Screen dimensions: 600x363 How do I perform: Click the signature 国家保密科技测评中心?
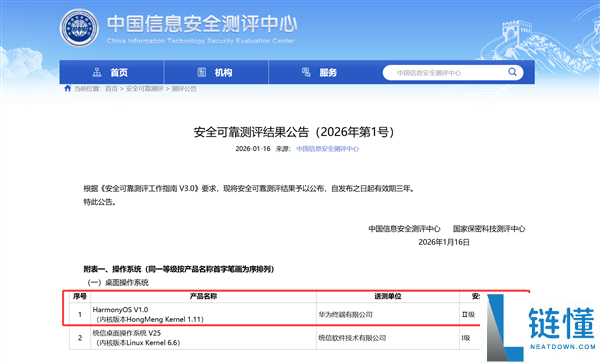click(489, 229)
